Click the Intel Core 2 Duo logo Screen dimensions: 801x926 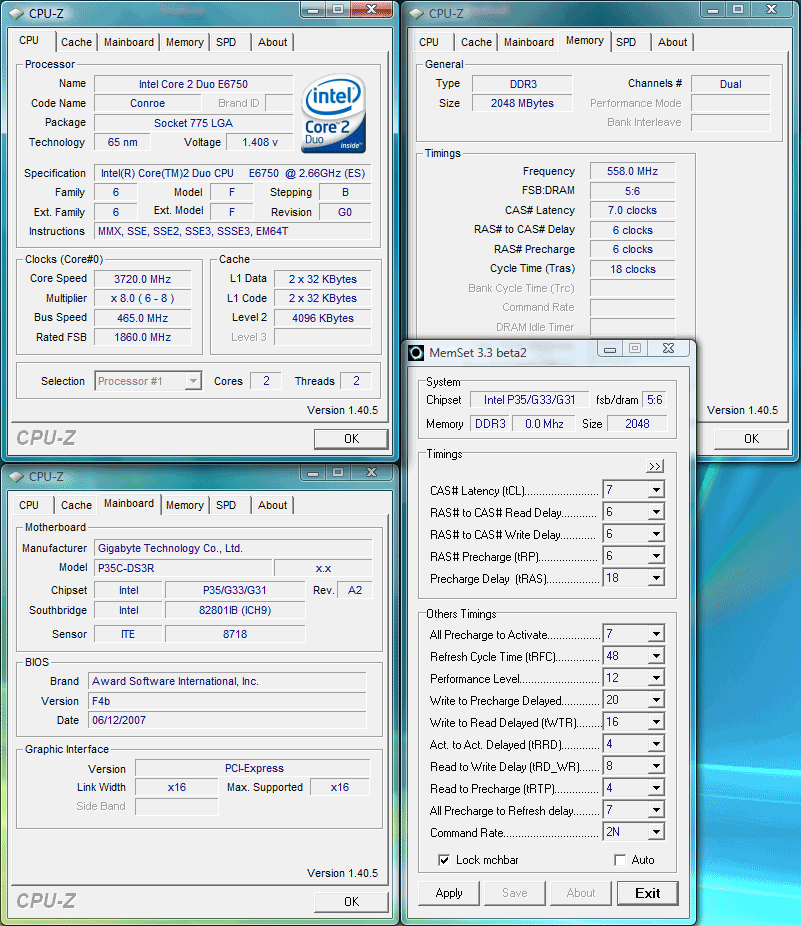pyautogui.click(x=335, y=112)
